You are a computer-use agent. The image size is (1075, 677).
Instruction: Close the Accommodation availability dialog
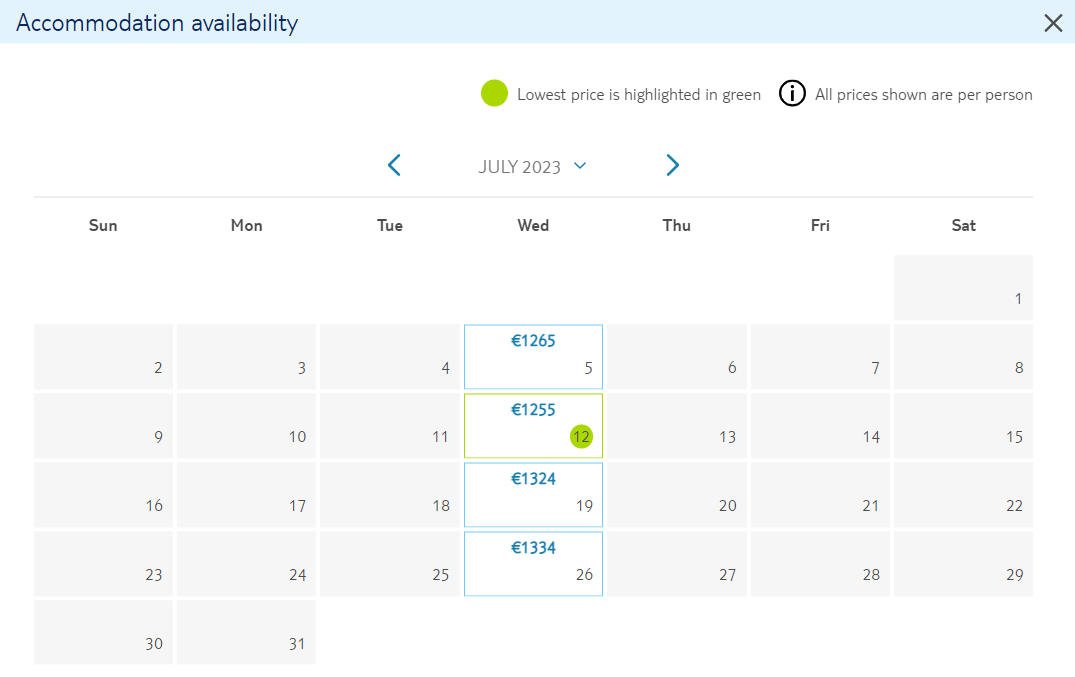[1053, 23]
